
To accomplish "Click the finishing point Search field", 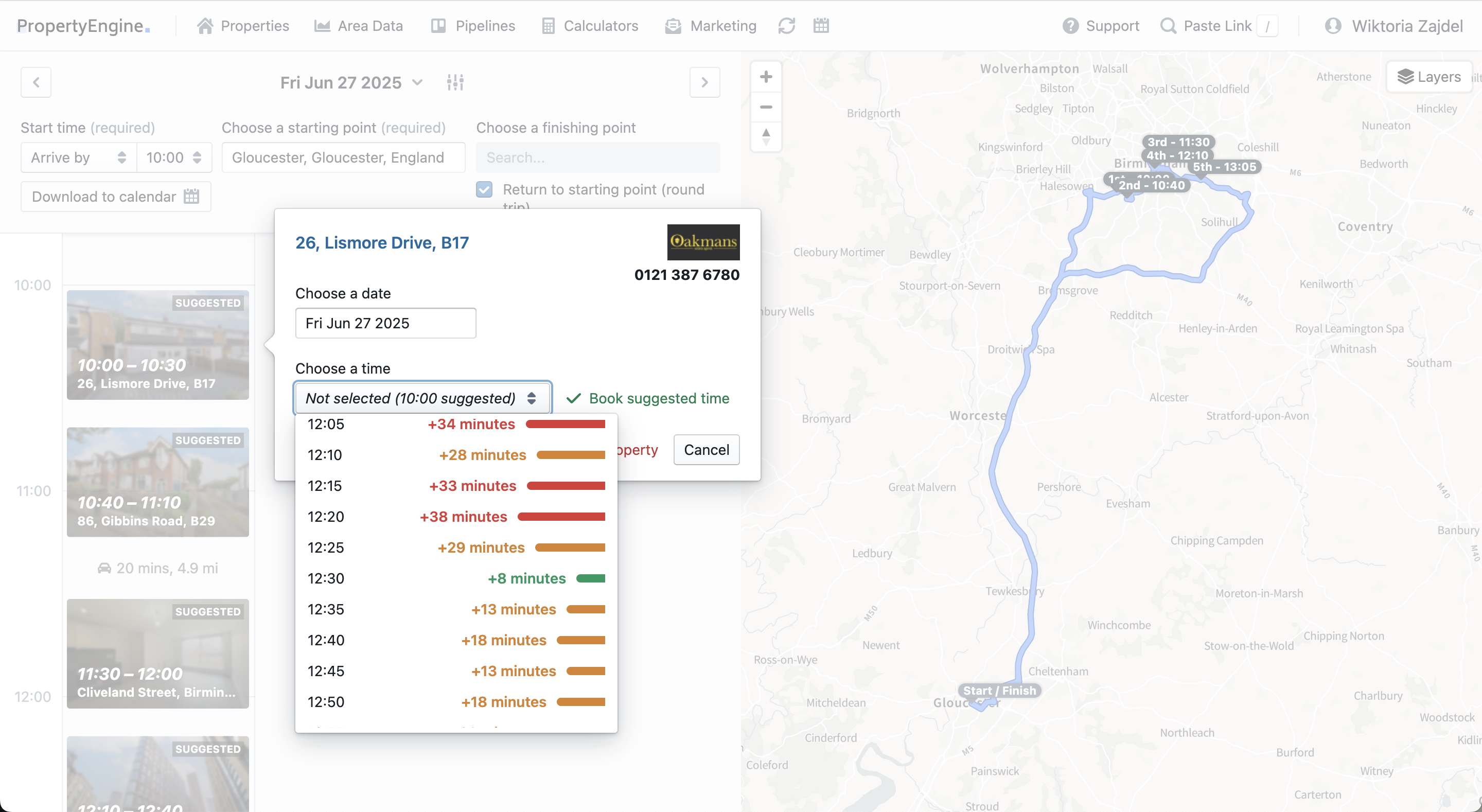I will [598, 157].
